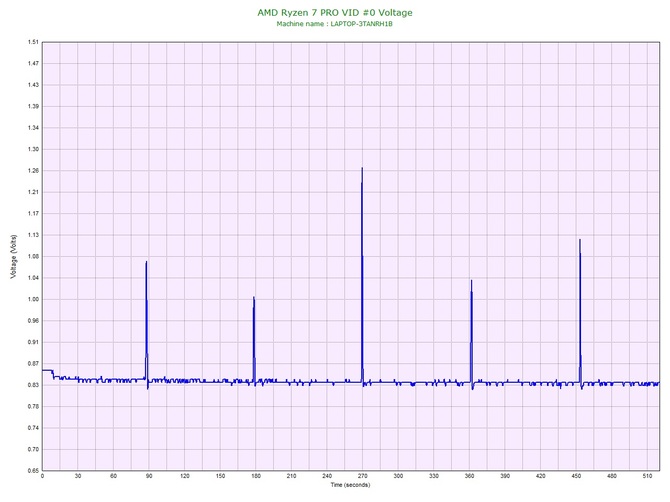
Task: Click the chart title AMD Ryzen 7 PRO VID #0 Voltage
Action: click(x=334, y=12)
